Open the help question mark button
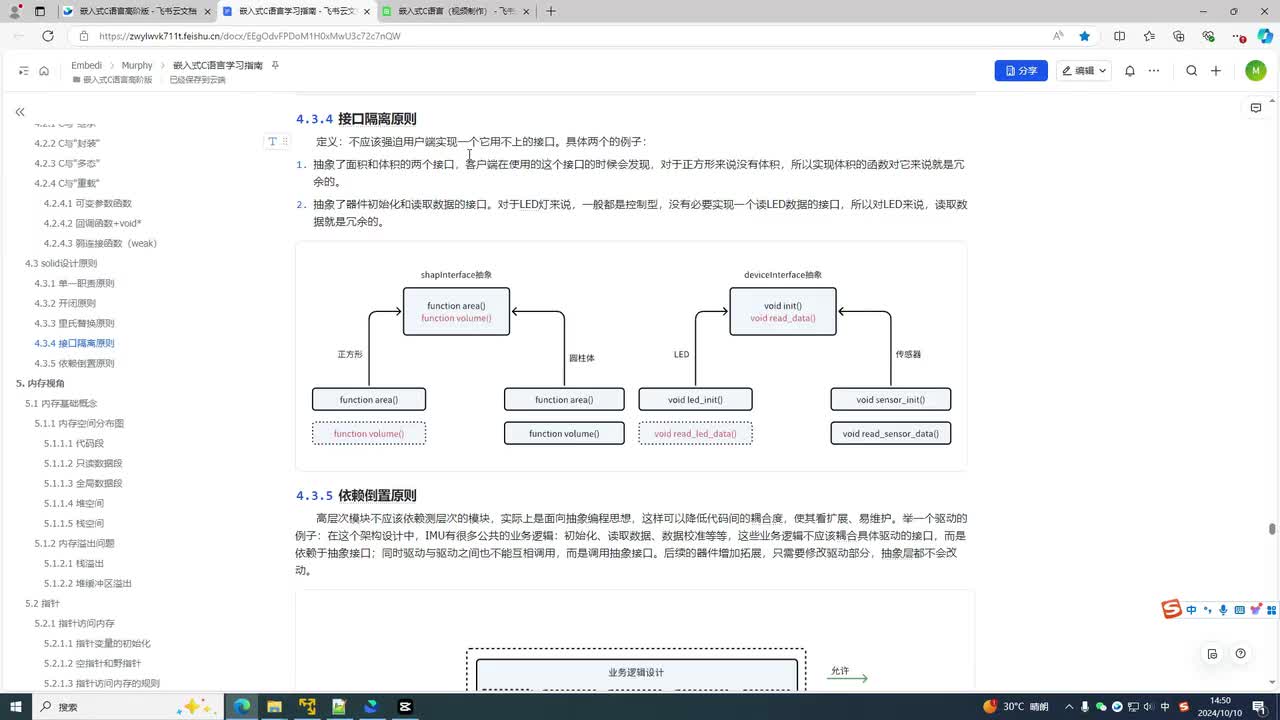The width and height of the screenshot is (1280, 720). pyautogui.click(x=1240, y=654)
